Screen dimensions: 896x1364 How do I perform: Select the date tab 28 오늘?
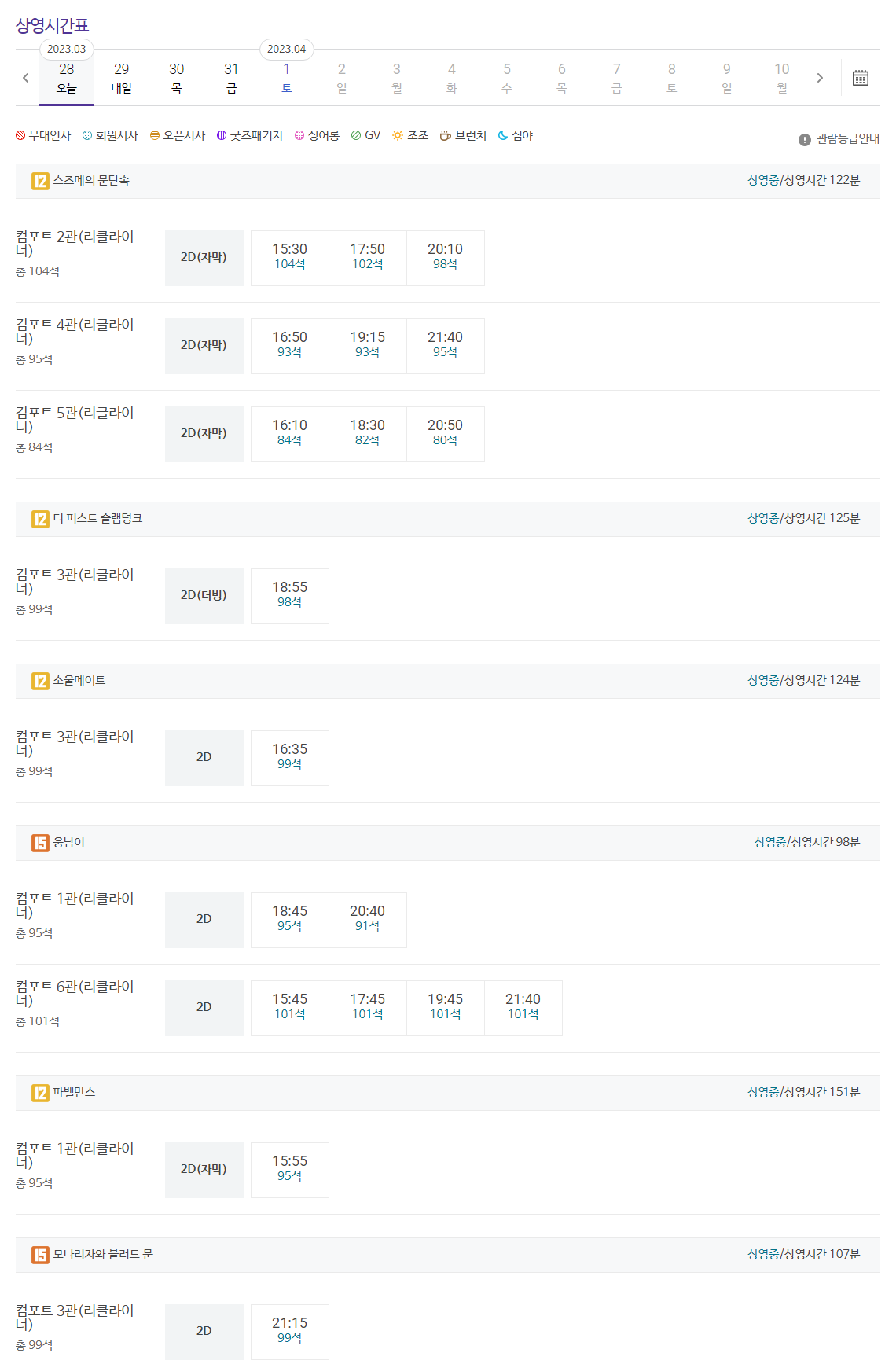click(67, 78)
